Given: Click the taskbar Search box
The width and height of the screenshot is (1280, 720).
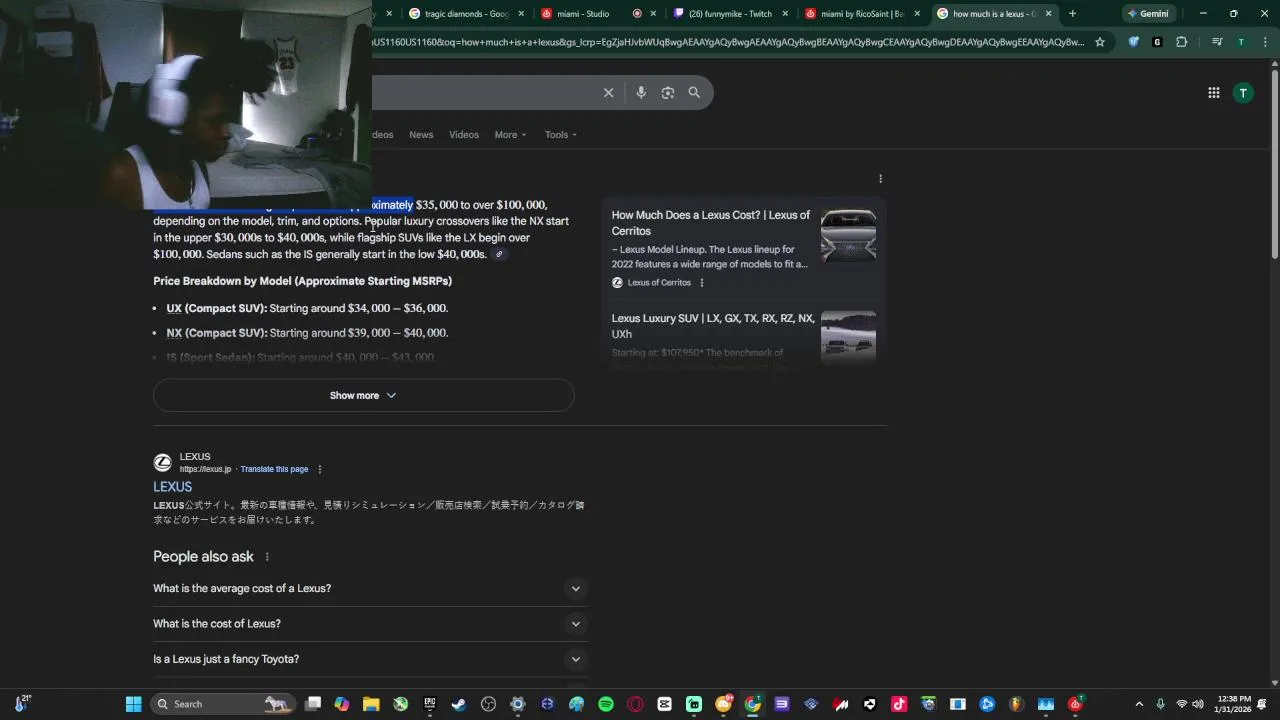Looking at the screenshot, I should (x=222, y=704).
